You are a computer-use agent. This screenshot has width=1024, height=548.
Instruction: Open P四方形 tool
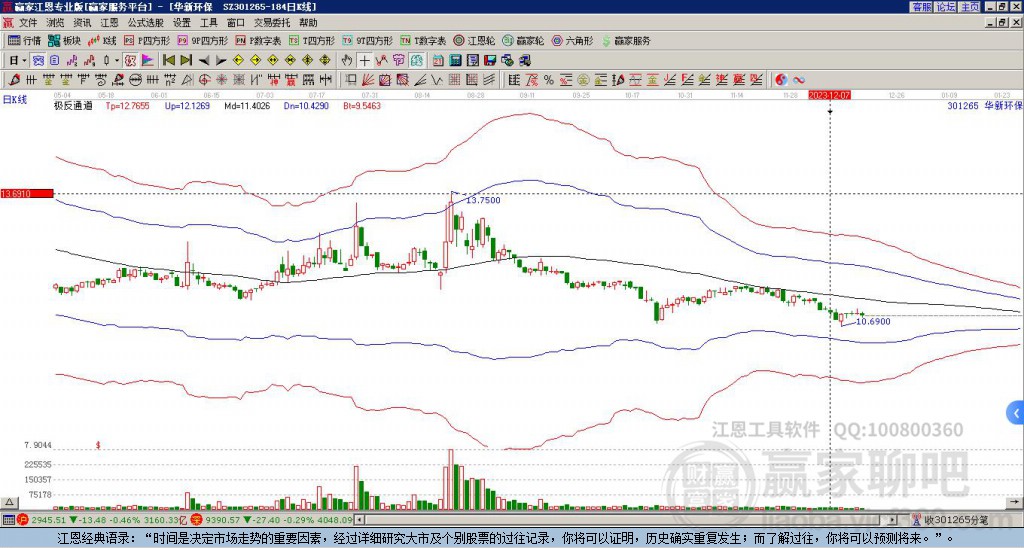click(146, 40)
